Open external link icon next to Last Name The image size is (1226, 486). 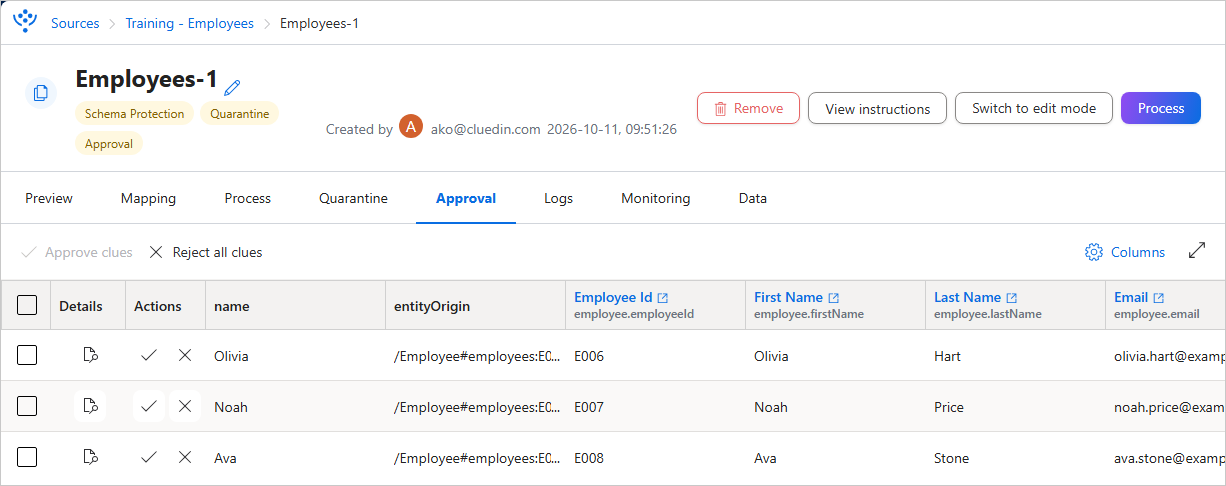click(x=1011, y=298)
